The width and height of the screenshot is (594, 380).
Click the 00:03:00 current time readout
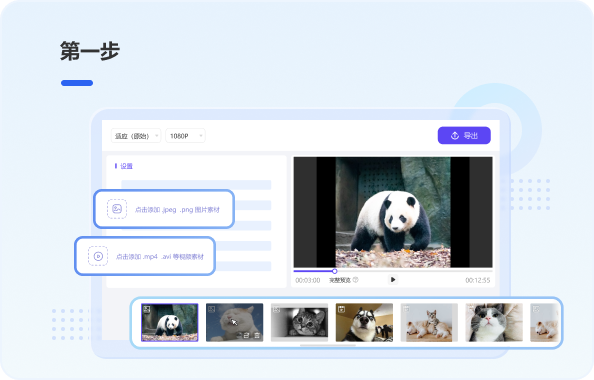point(308,280)
